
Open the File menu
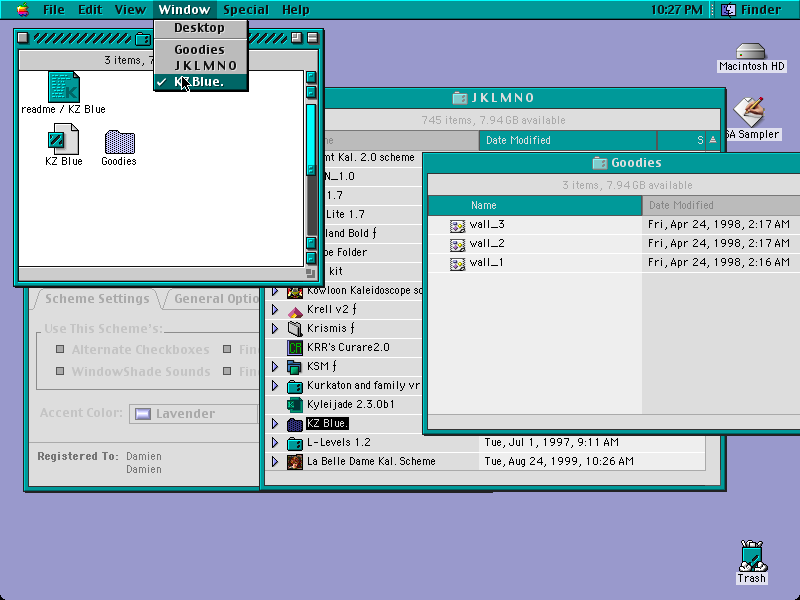click(54, 10)
